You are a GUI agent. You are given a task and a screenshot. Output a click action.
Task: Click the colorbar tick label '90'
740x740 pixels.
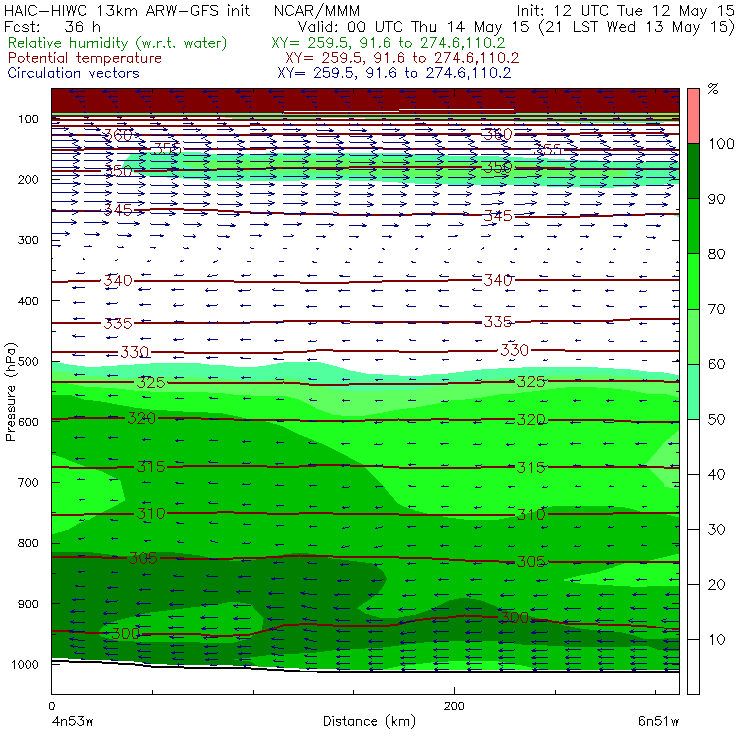pos(716,199)
